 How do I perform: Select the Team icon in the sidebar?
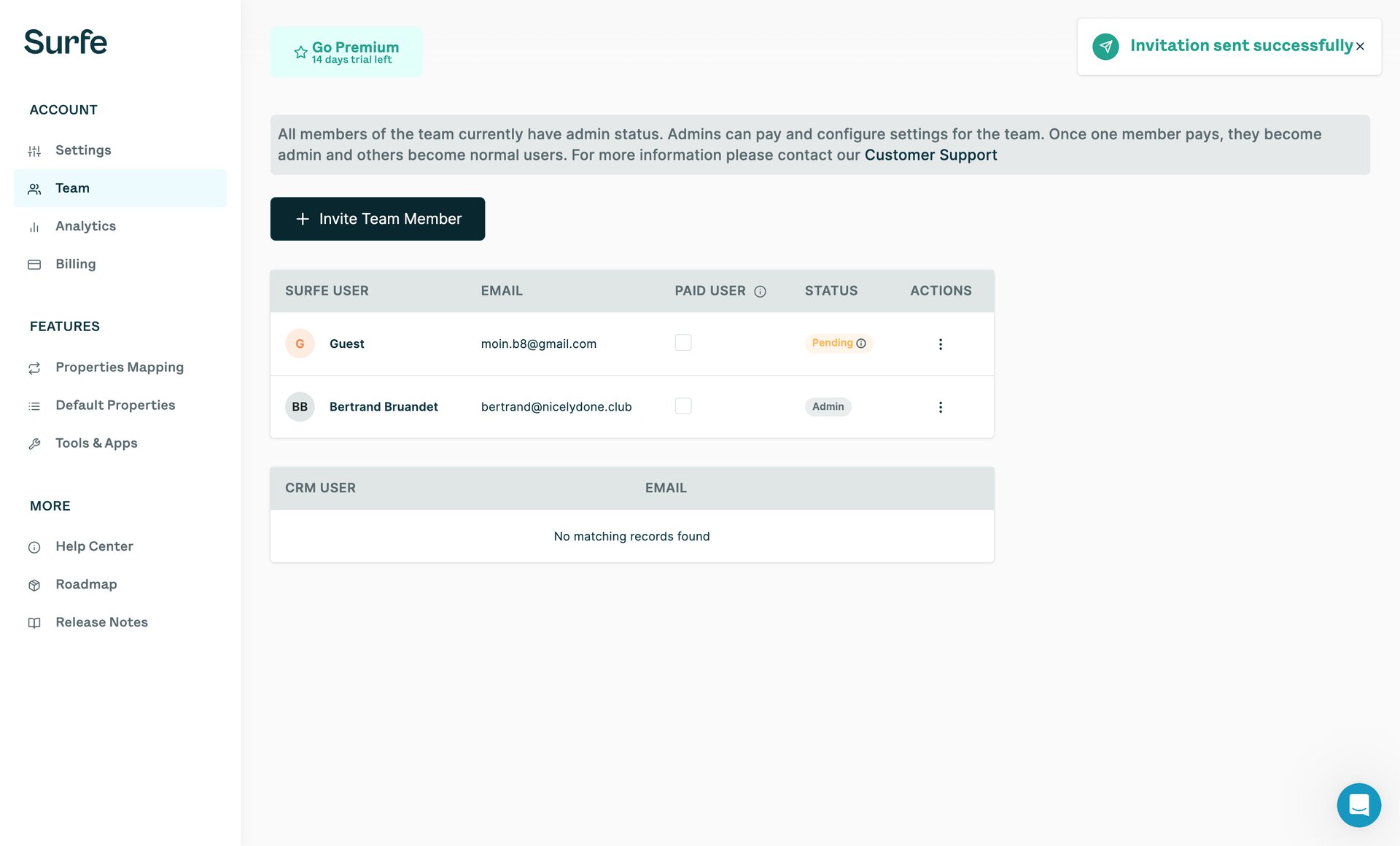34,188
